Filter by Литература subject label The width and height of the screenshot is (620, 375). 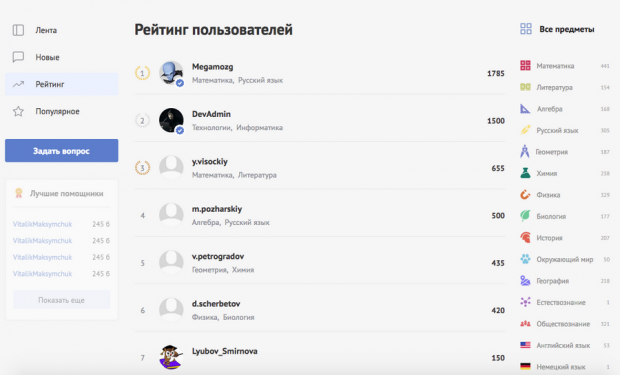tap(554, 87)
